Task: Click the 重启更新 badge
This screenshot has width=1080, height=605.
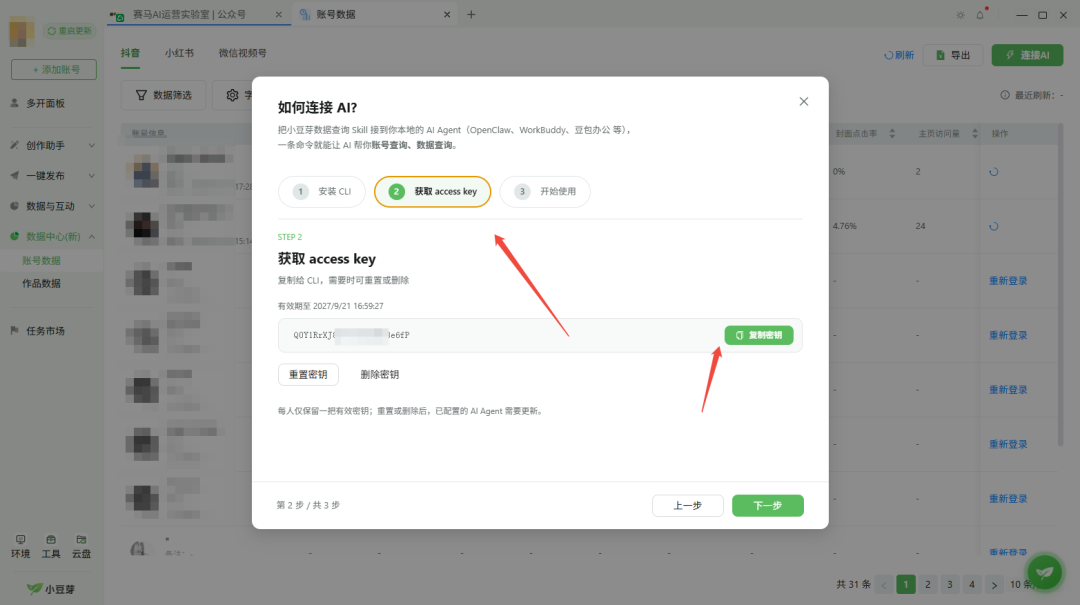Action: [x=70, y=31]
